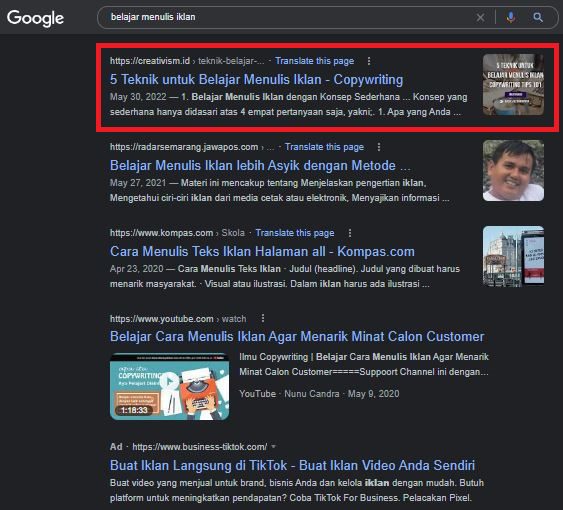Click the building thumbnail of the Kompas result
Screen dimensions: 563x510
pos(513,256)
